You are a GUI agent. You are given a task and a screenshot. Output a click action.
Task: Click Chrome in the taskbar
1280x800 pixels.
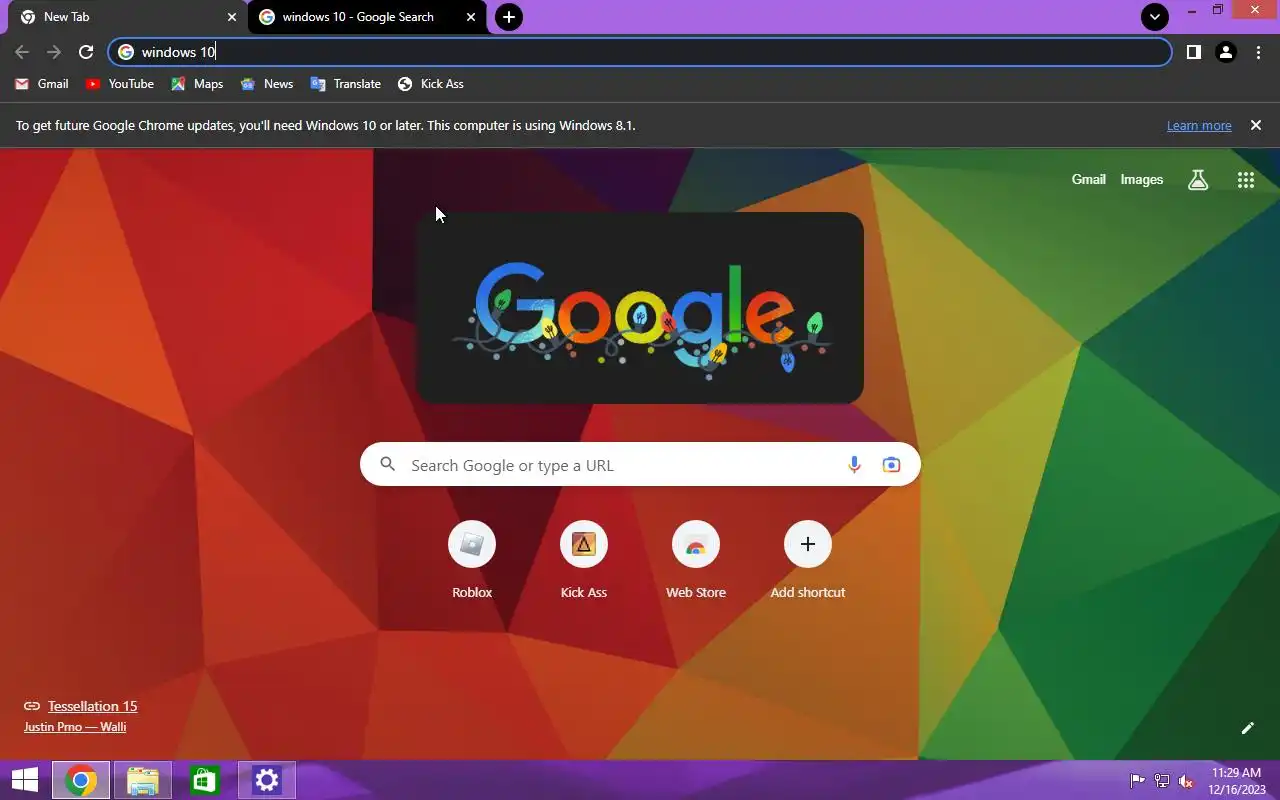(81, 781)
